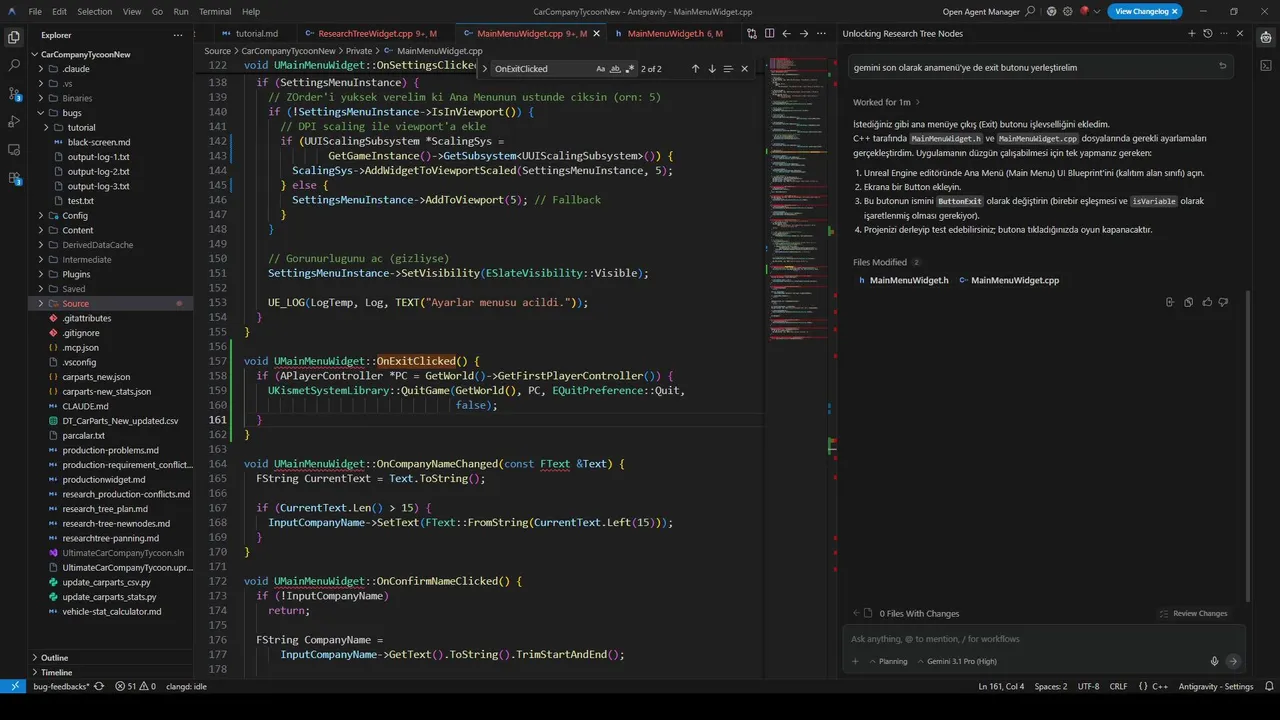Open settings gear in title bar

(x=1069, y=11)
